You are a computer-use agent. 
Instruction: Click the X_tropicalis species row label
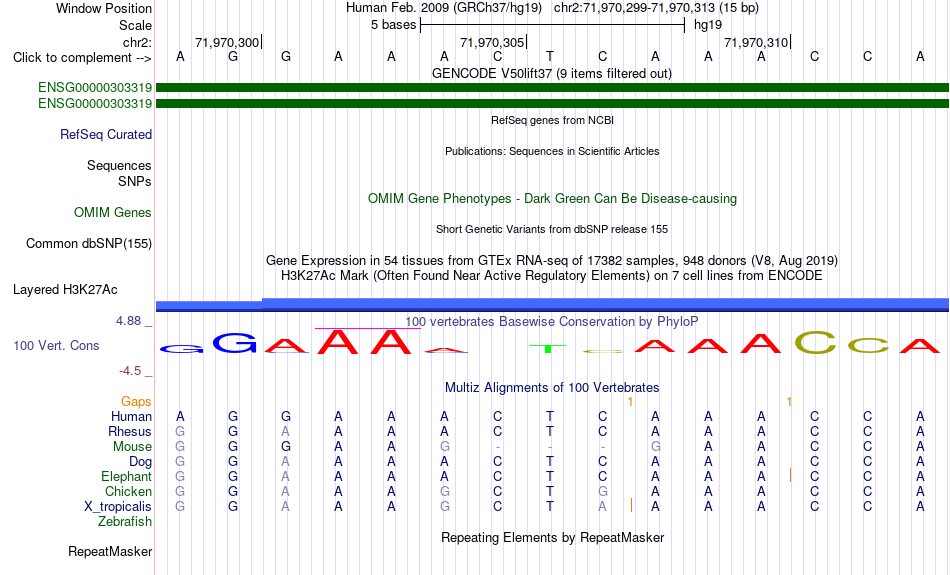click(118, 507)
